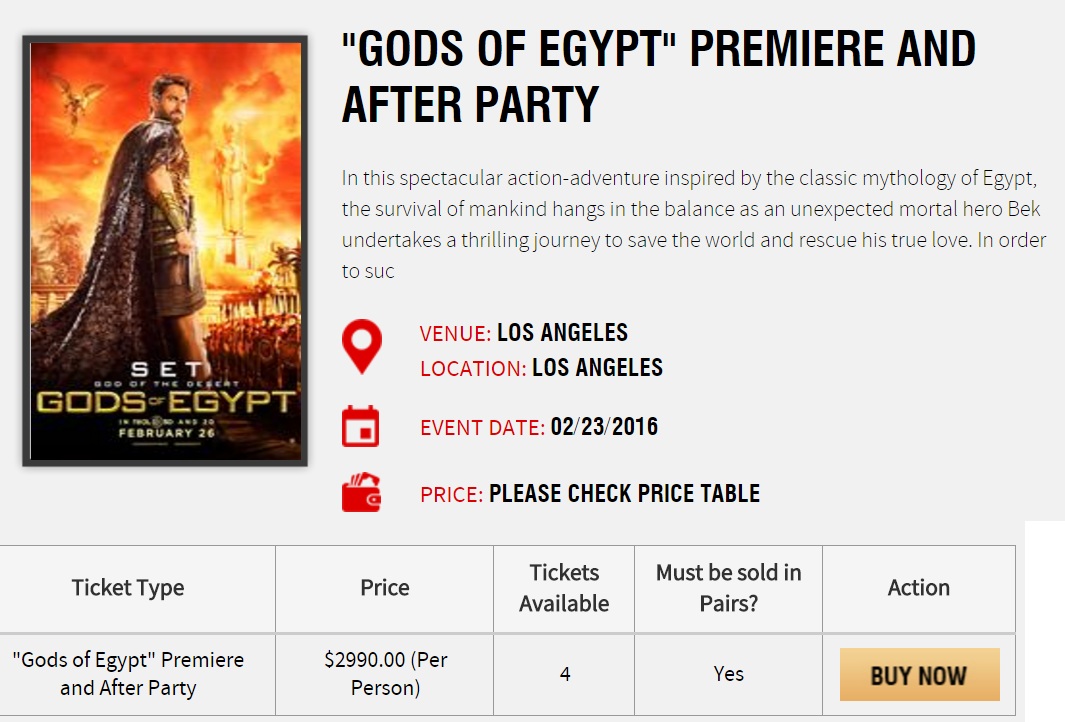Click the Action column header

[918, 588]
